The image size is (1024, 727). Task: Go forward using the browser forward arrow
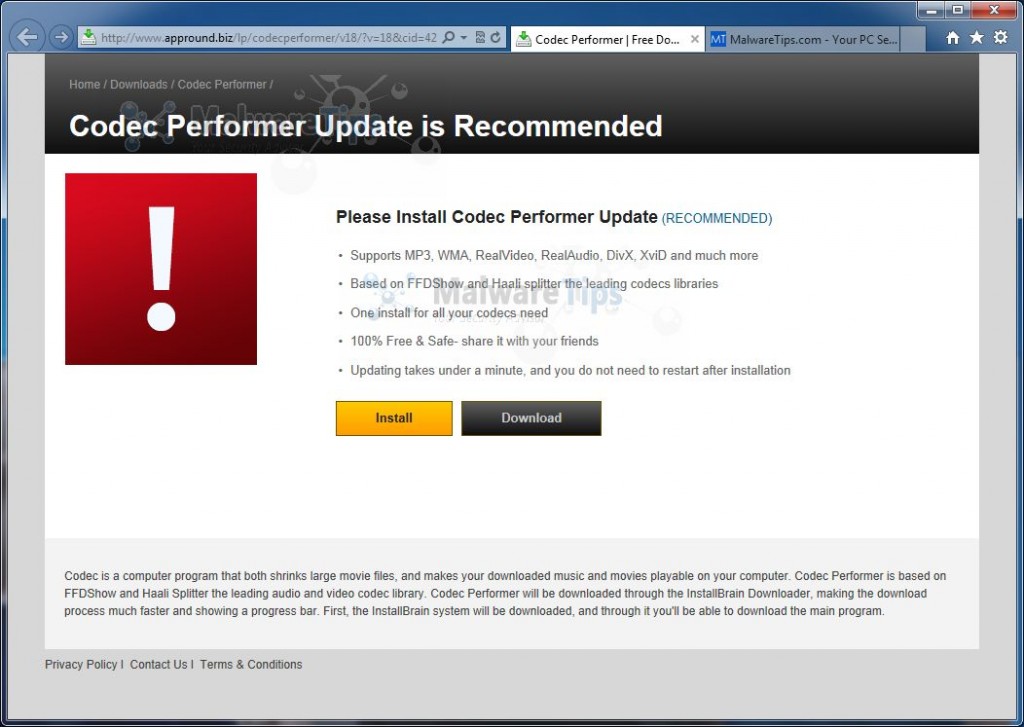click(61, 37)
